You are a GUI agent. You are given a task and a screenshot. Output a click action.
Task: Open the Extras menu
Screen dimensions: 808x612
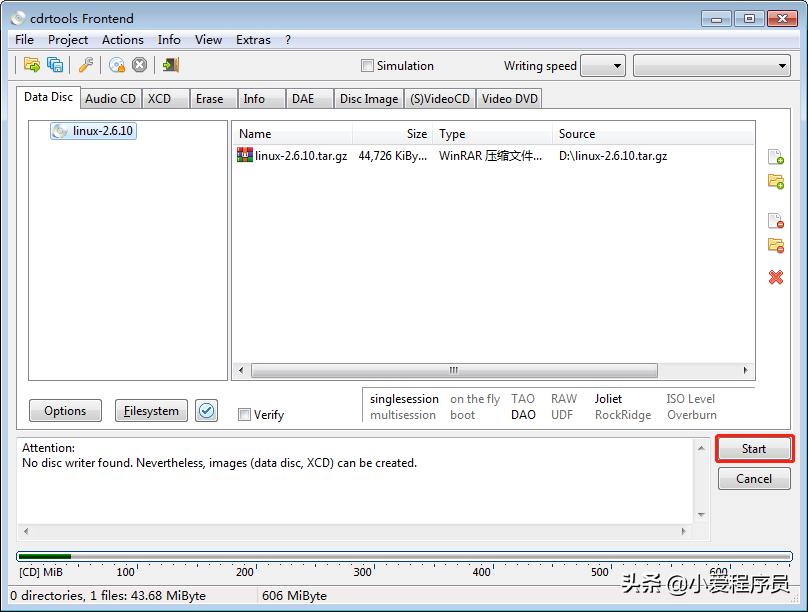coord(252,39)
